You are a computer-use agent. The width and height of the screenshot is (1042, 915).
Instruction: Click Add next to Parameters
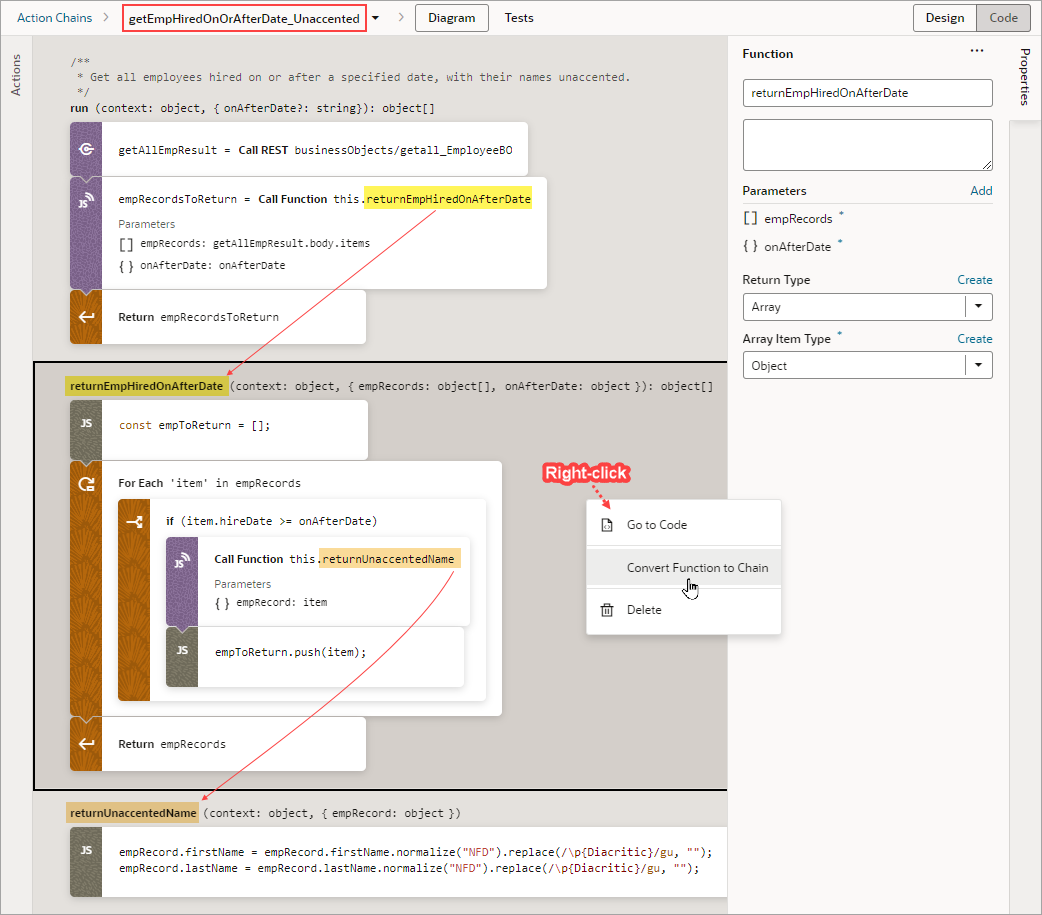coord(981,191)
